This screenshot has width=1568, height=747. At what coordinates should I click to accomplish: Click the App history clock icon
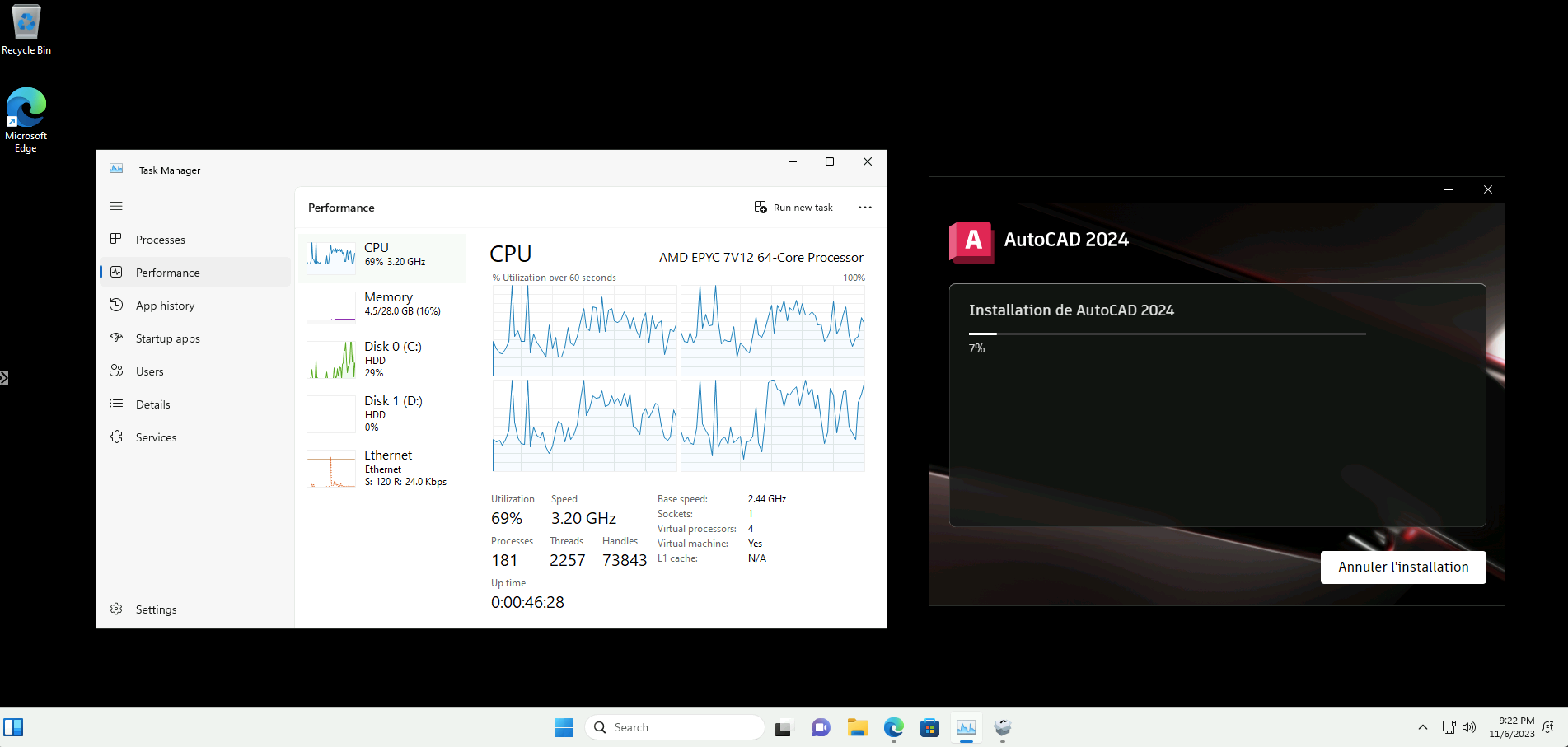[x=116, y=305]
